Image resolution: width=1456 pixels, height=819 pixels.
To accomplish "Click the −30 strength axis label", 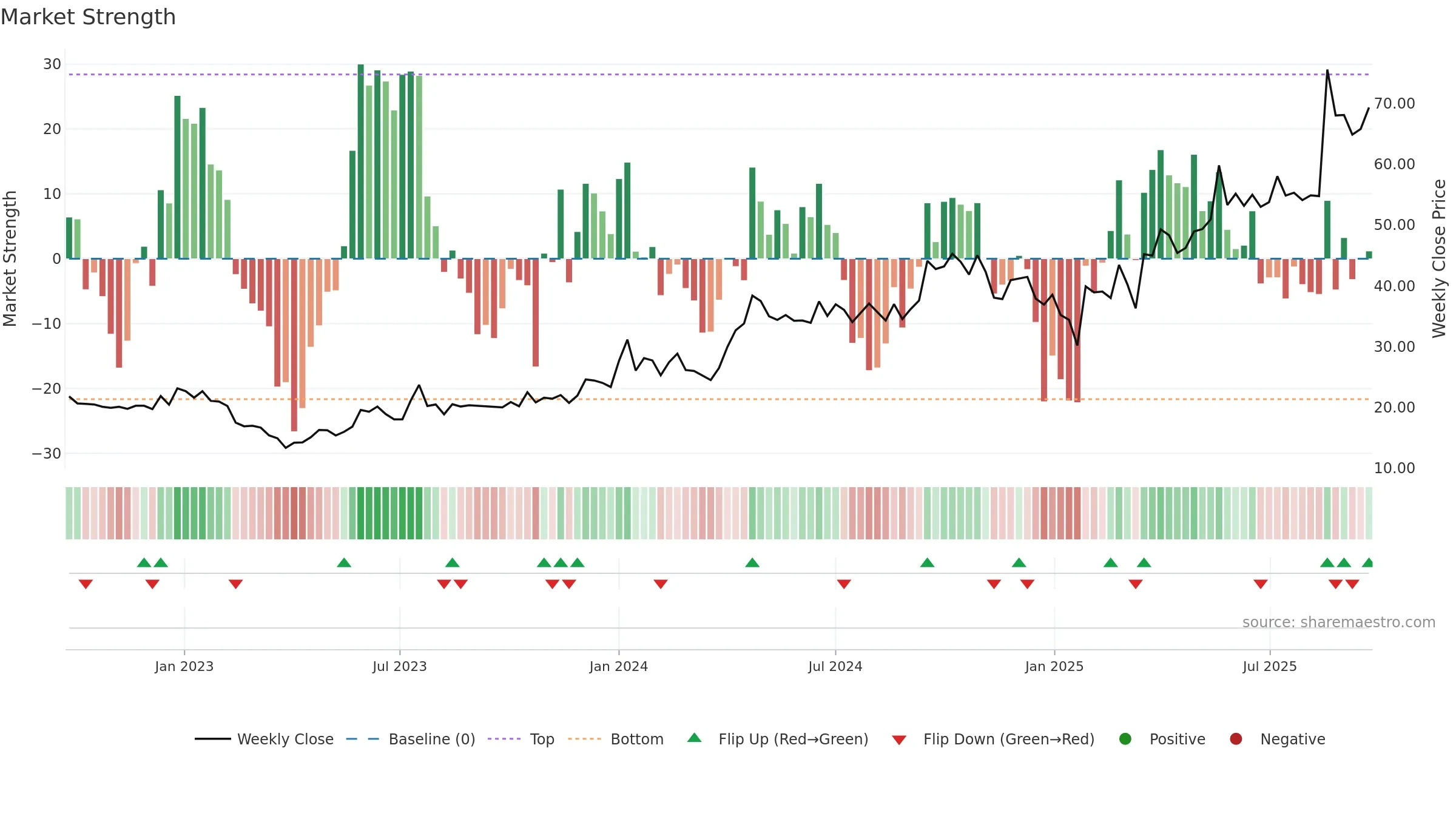I will pyautogui.click(x=47, y=454).
